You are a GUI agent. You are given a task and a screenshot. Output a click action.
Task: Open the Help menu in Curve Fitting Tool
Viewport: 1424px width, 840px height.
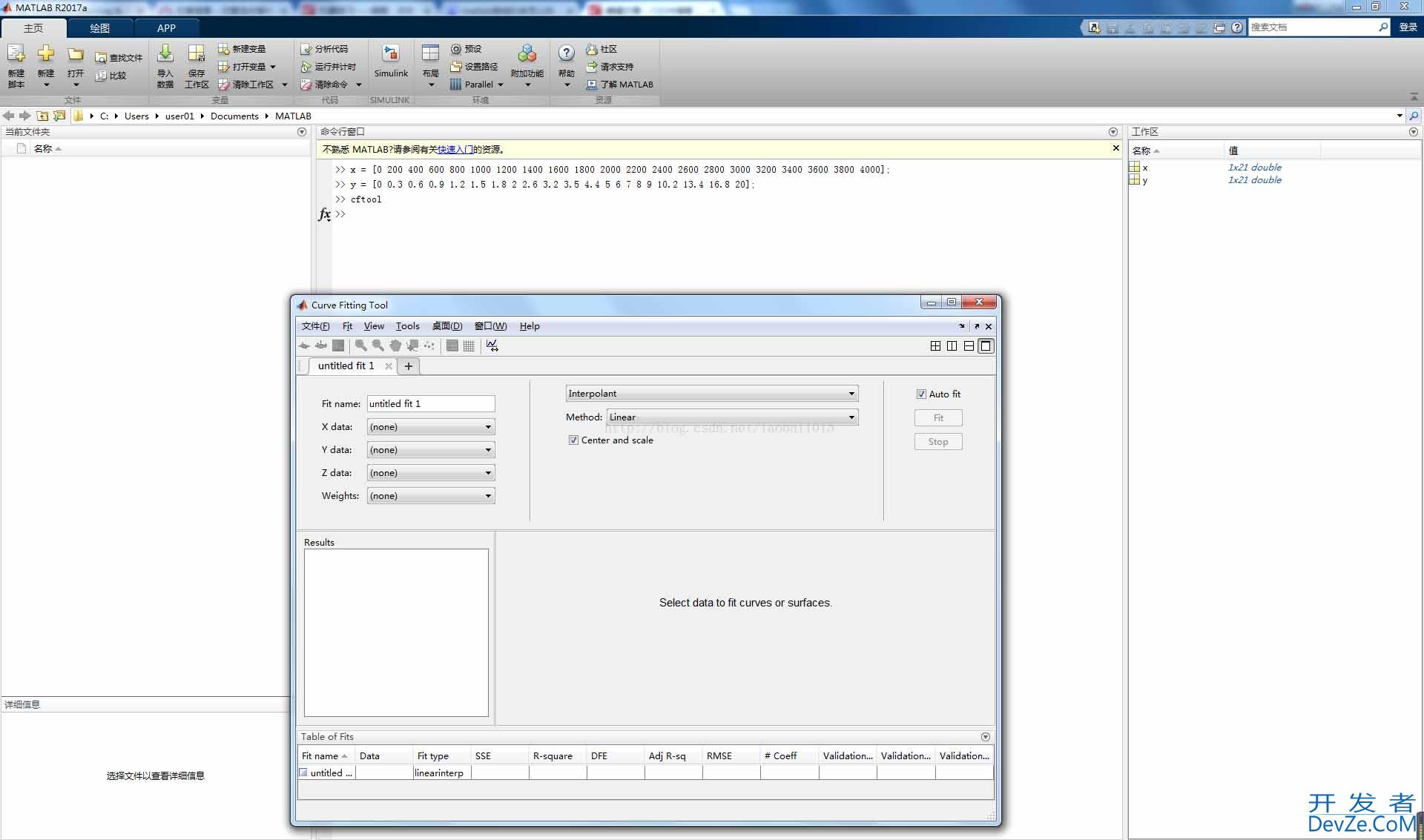(x=530, y=326)
